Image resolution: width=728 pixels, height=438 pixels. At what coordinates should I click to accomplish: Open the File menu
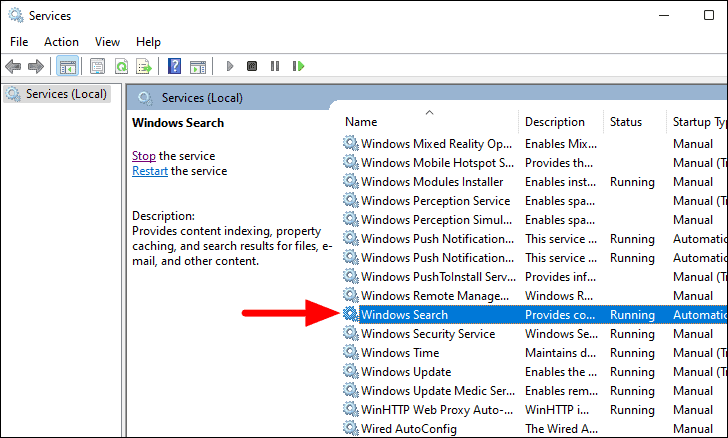point(19,42)
